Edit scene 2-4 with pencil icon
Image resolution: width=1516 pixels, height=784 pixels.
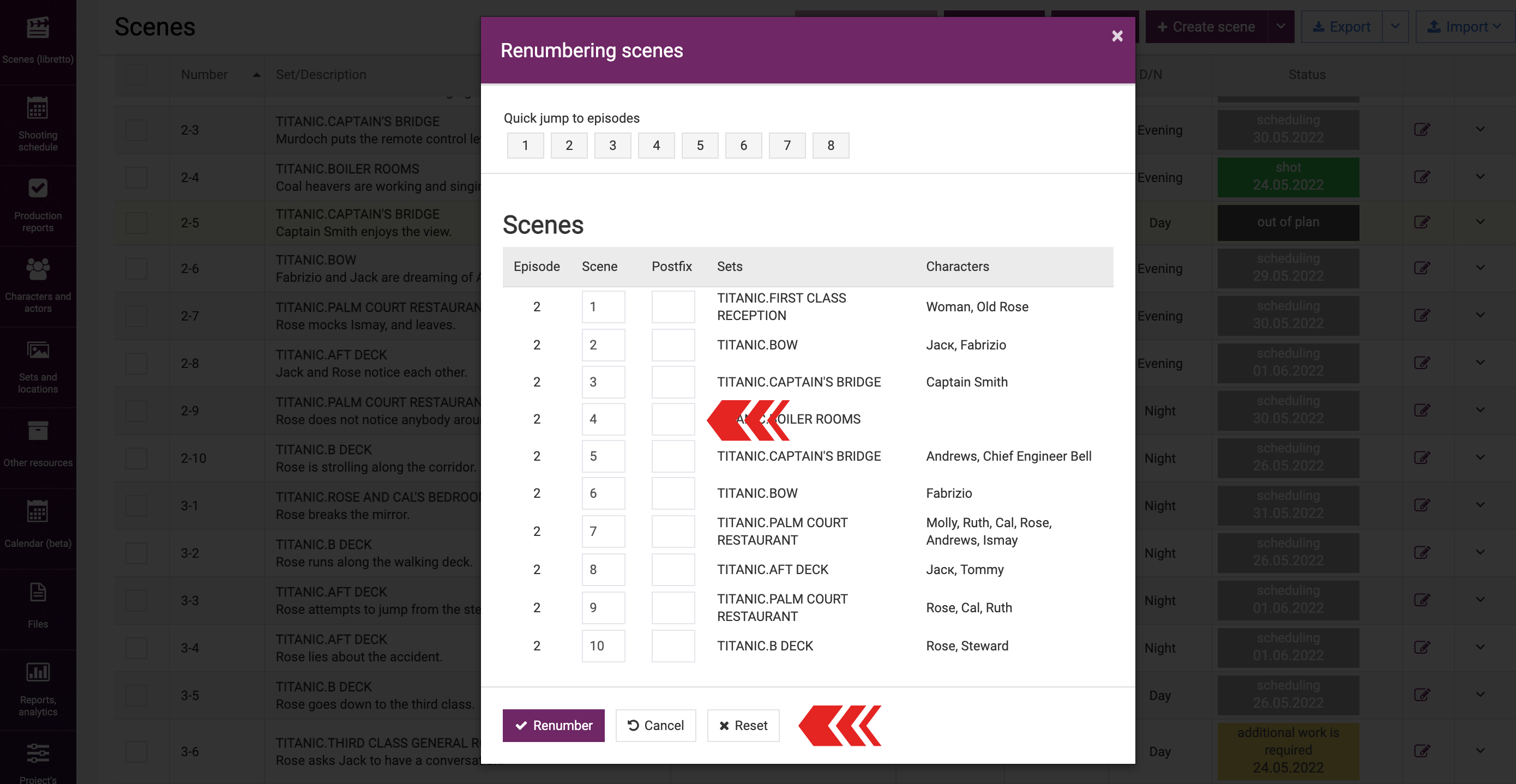pyautogui.click(x=1422, y=177)
